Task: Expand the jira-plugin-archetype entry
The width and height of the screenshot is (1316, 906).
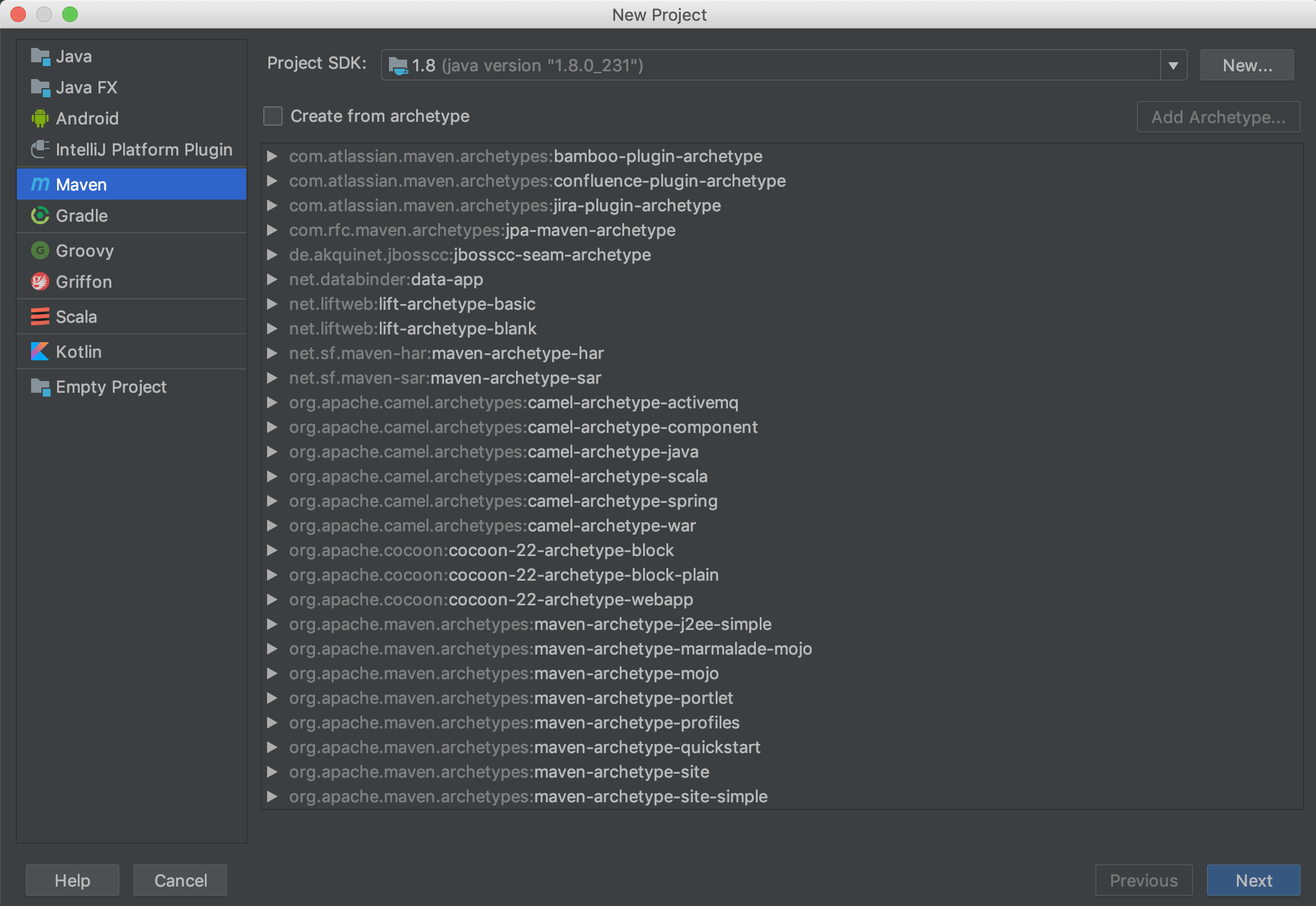Action: [x=272, y=205]
